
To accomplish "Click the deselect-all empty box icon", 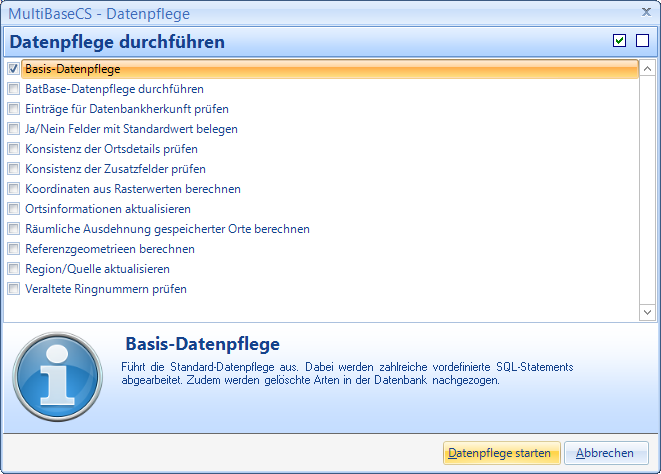I will tap(642, 41).
